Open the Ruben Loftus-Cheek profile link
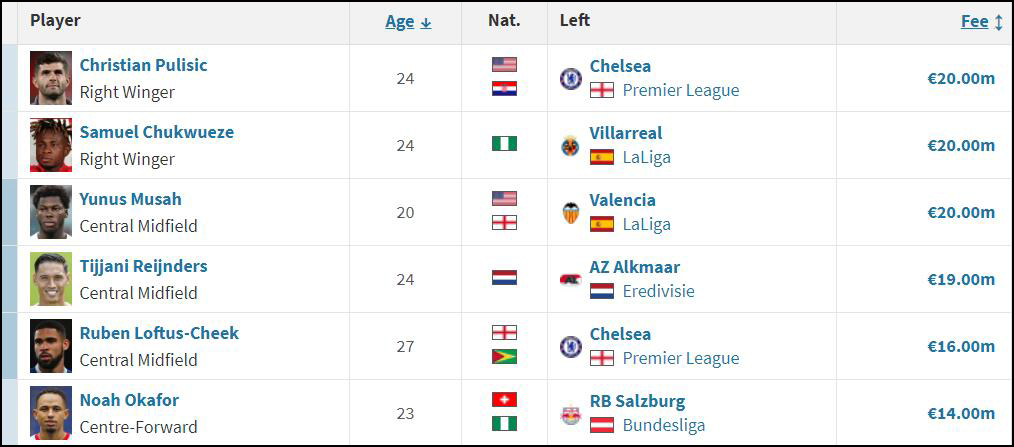 pos(159,333)
